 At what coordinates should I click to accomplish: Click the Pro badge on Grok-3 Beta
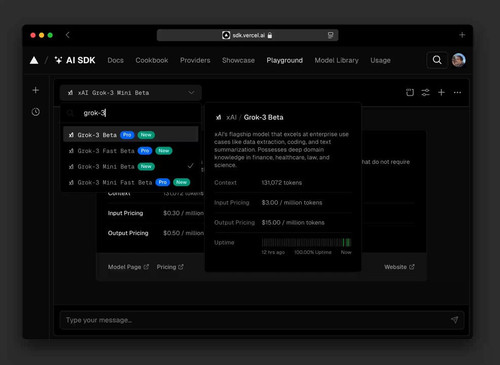(127, 135)
